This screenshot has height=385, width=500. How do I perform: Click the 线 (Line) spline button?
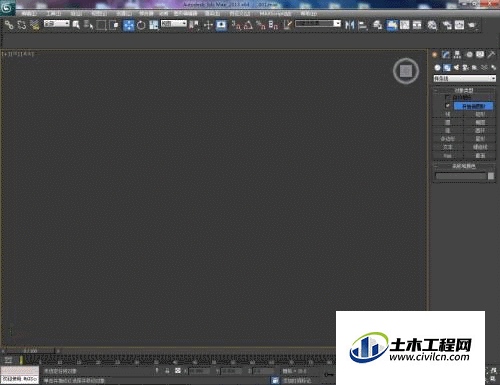(448, 114)
